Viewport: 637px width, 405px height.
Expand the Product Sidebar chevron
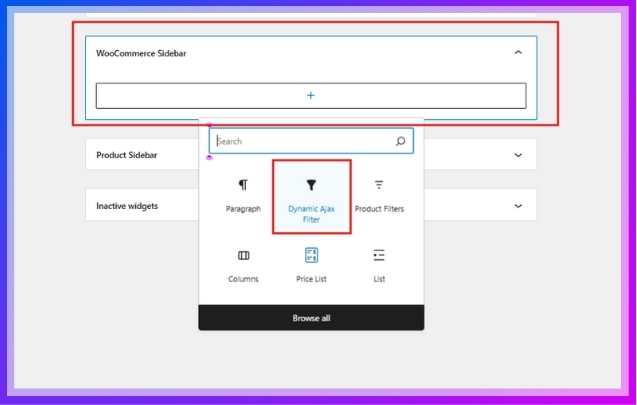tap(518, 155)
